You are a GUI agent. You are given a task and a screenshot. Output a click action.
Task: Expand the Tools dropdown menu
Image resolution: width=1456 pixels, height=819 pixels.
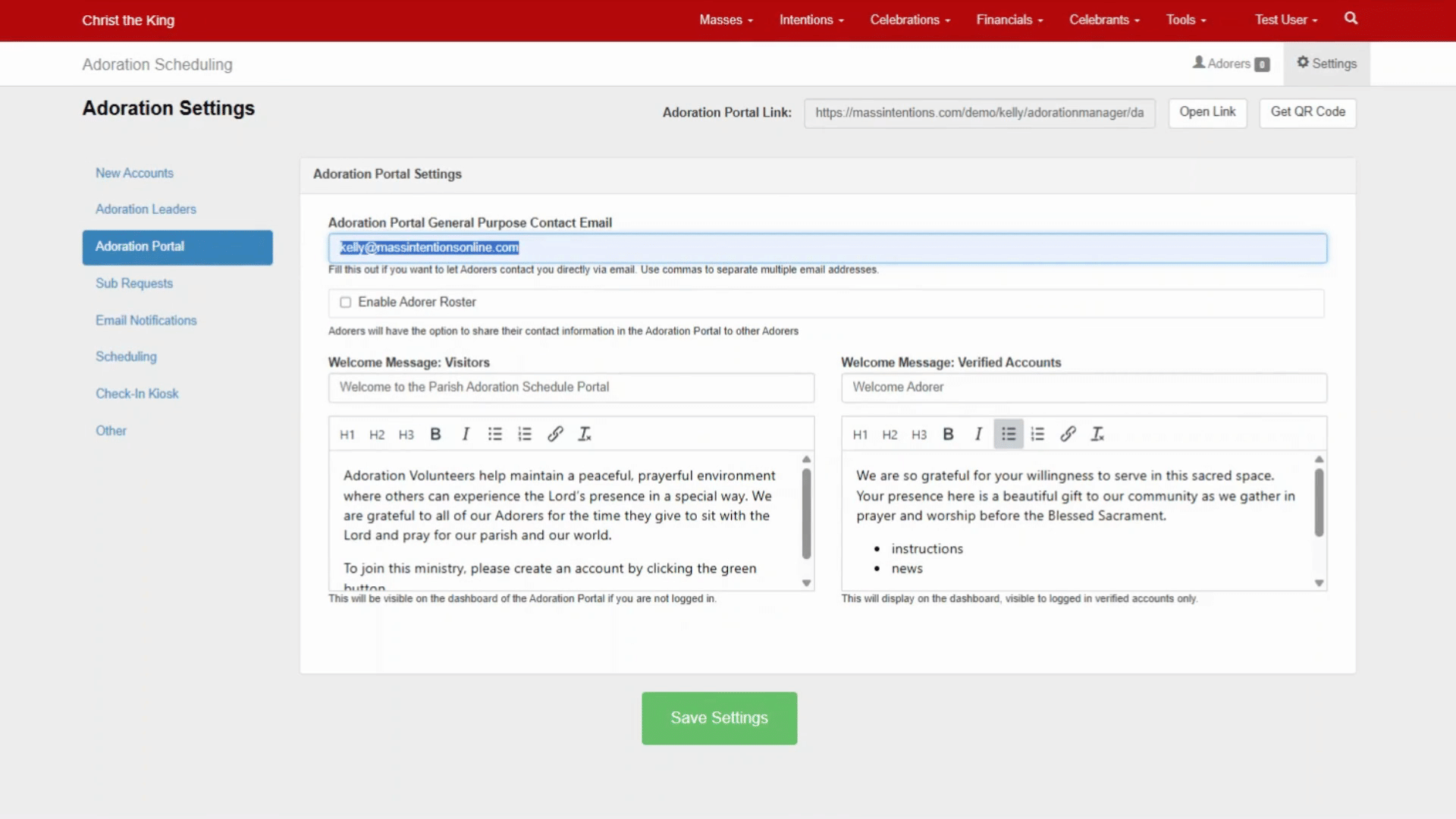1186,20
